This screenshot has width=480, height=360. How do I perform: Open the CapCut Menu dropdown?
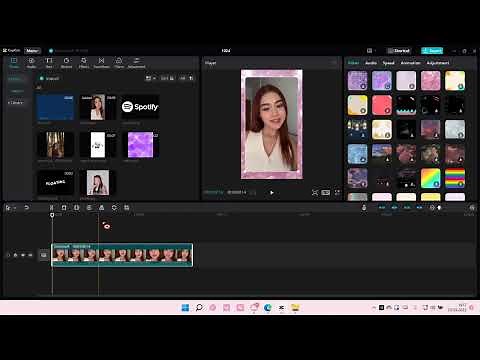tap(32, 51)
